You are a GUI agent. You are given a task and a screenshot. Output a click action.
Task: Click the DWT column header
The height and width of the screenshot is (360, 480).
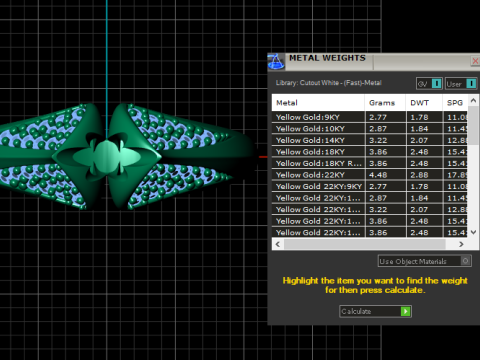(x=424, y=103)
